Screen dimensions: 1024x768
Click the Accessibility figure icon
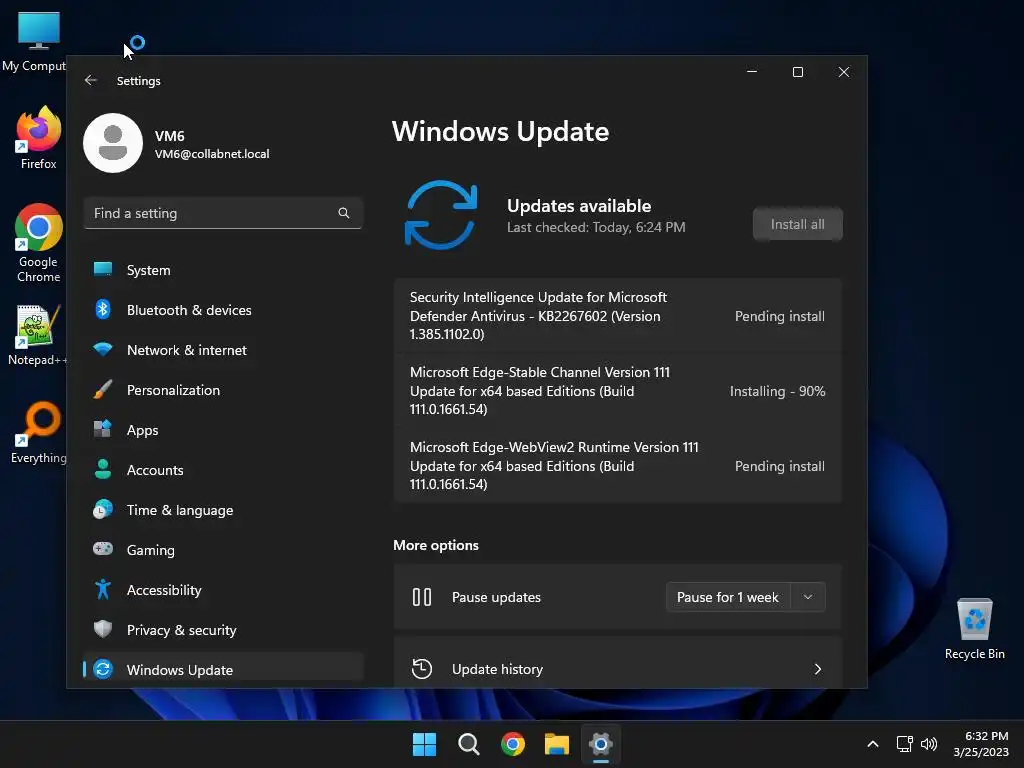[103, 590]
